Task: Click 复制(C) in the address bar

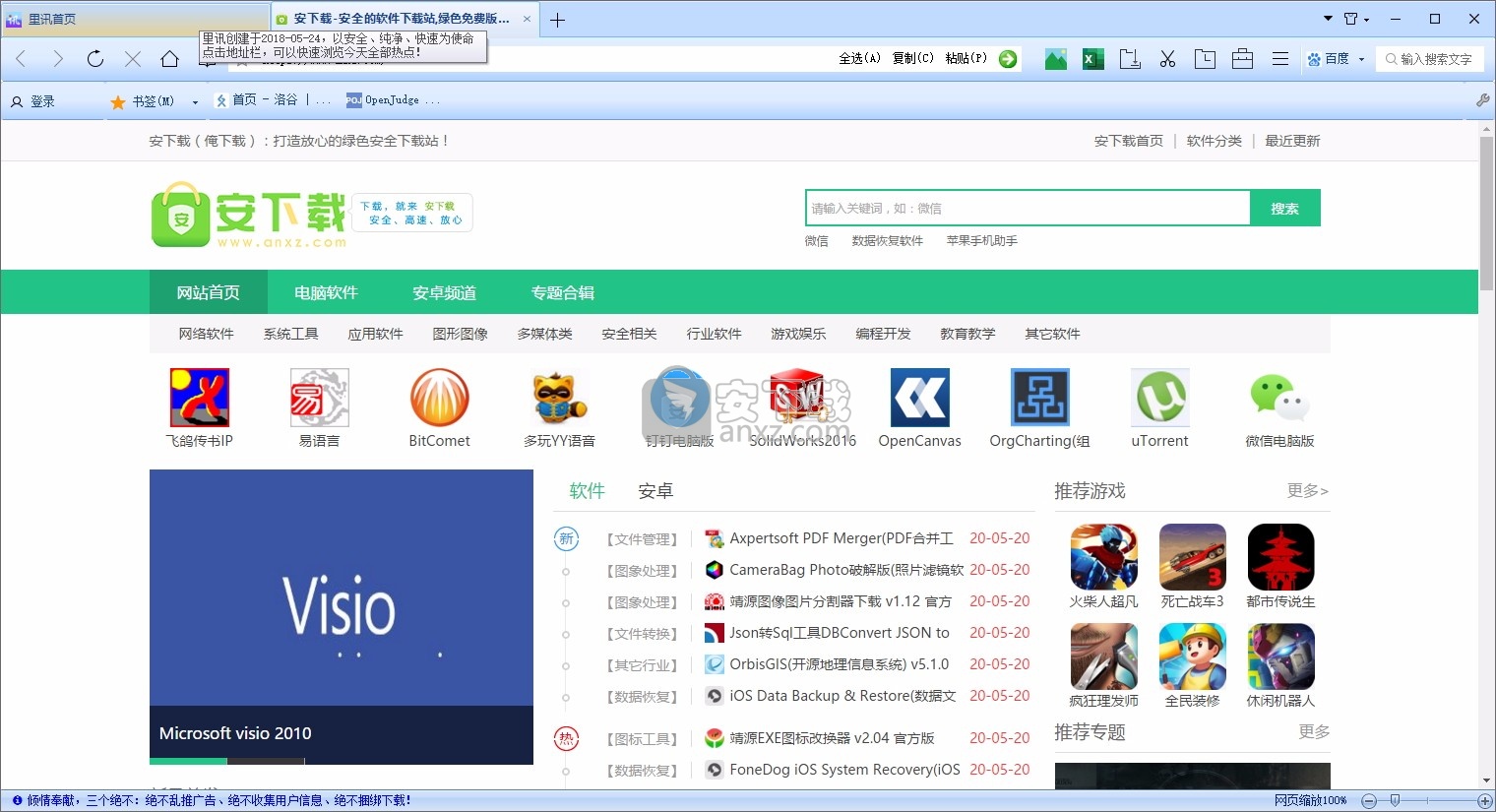Action: pos(913,59)
